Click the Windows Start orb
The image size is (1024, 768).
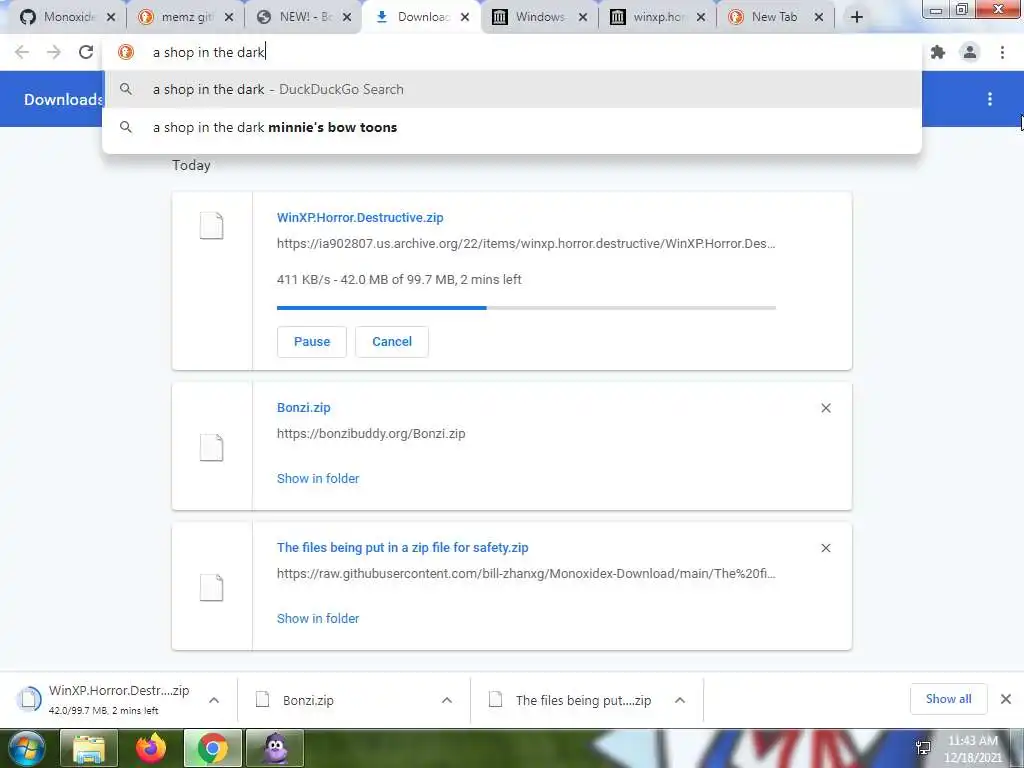pyautogui.click(x=26, y=748)
